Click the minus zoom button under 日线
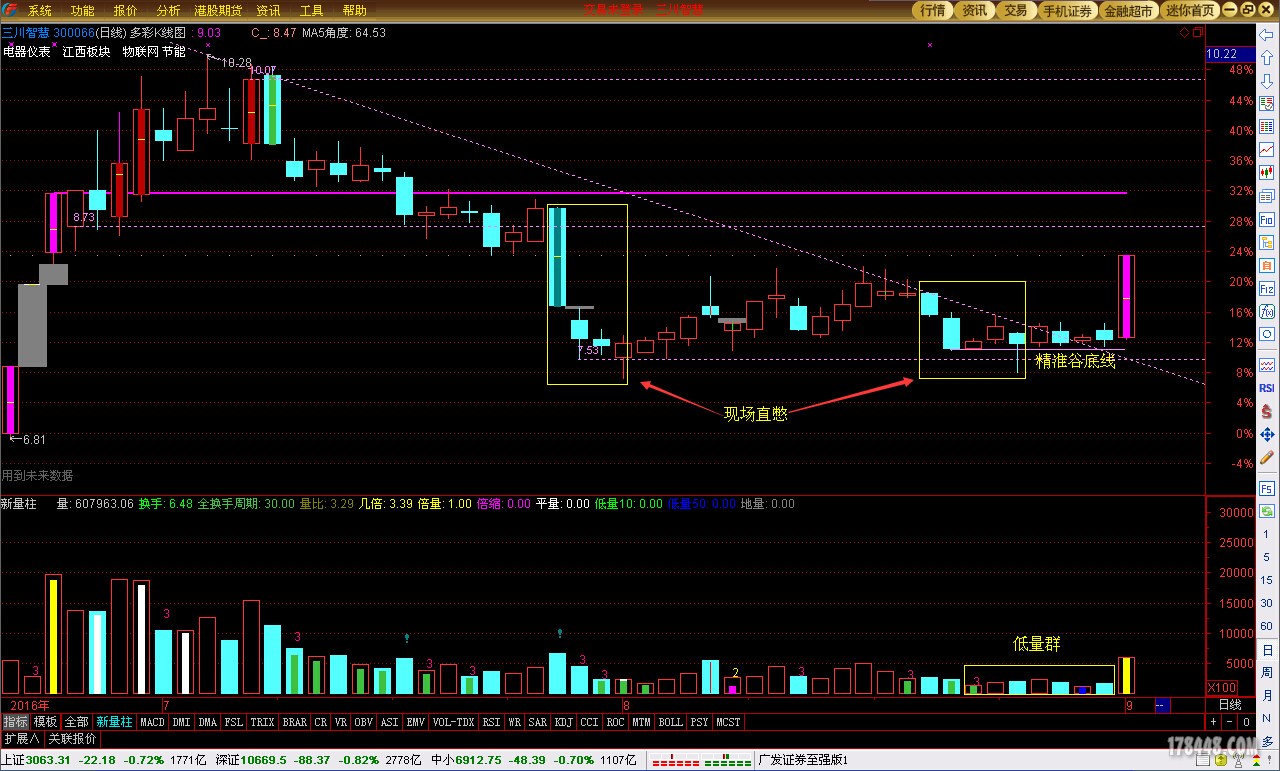This screenshot has height=771, width=1280. 1230,721
